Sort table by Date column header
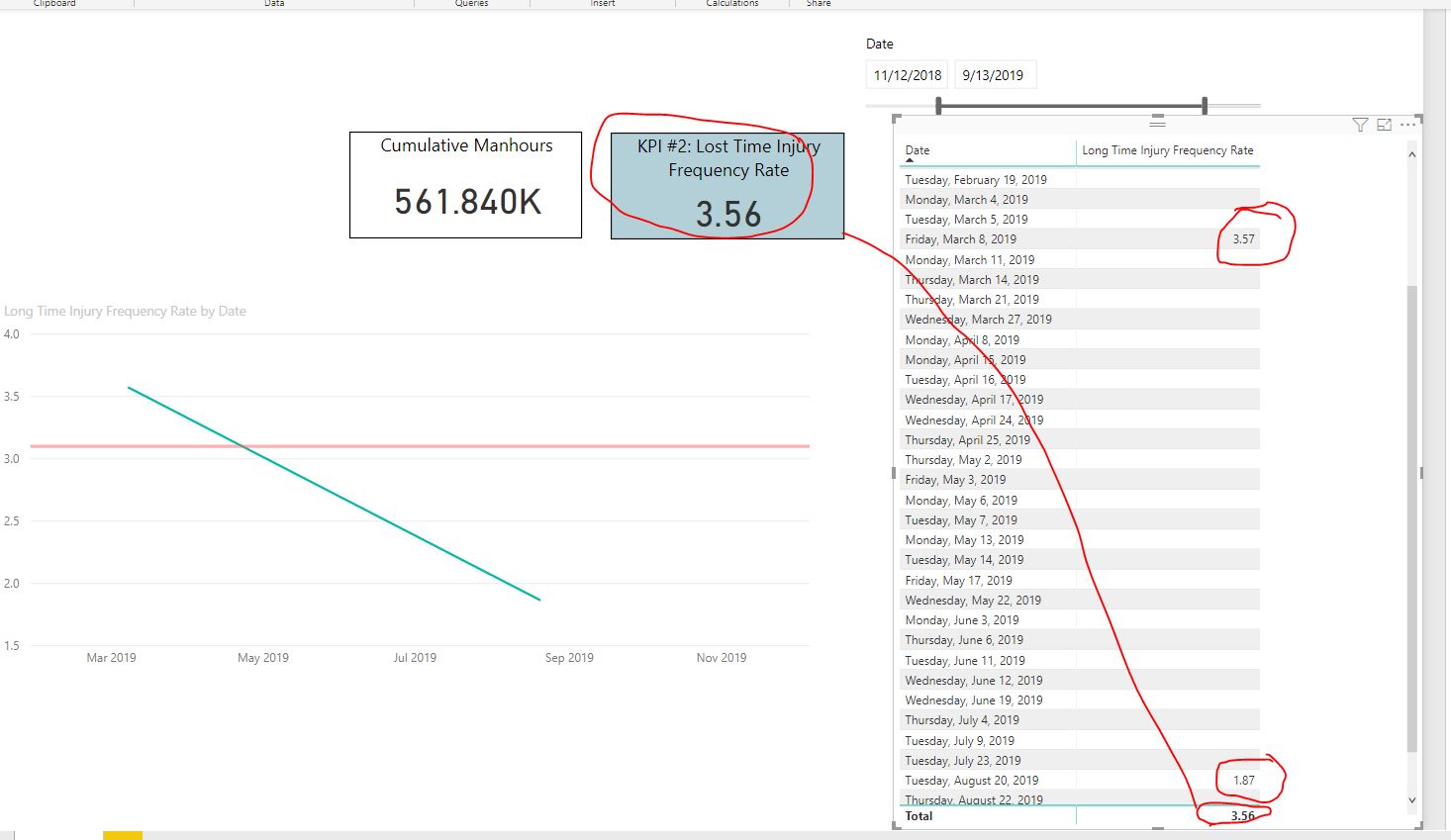This screenshot has height=840, width=1451. click(x=918, y=150)
